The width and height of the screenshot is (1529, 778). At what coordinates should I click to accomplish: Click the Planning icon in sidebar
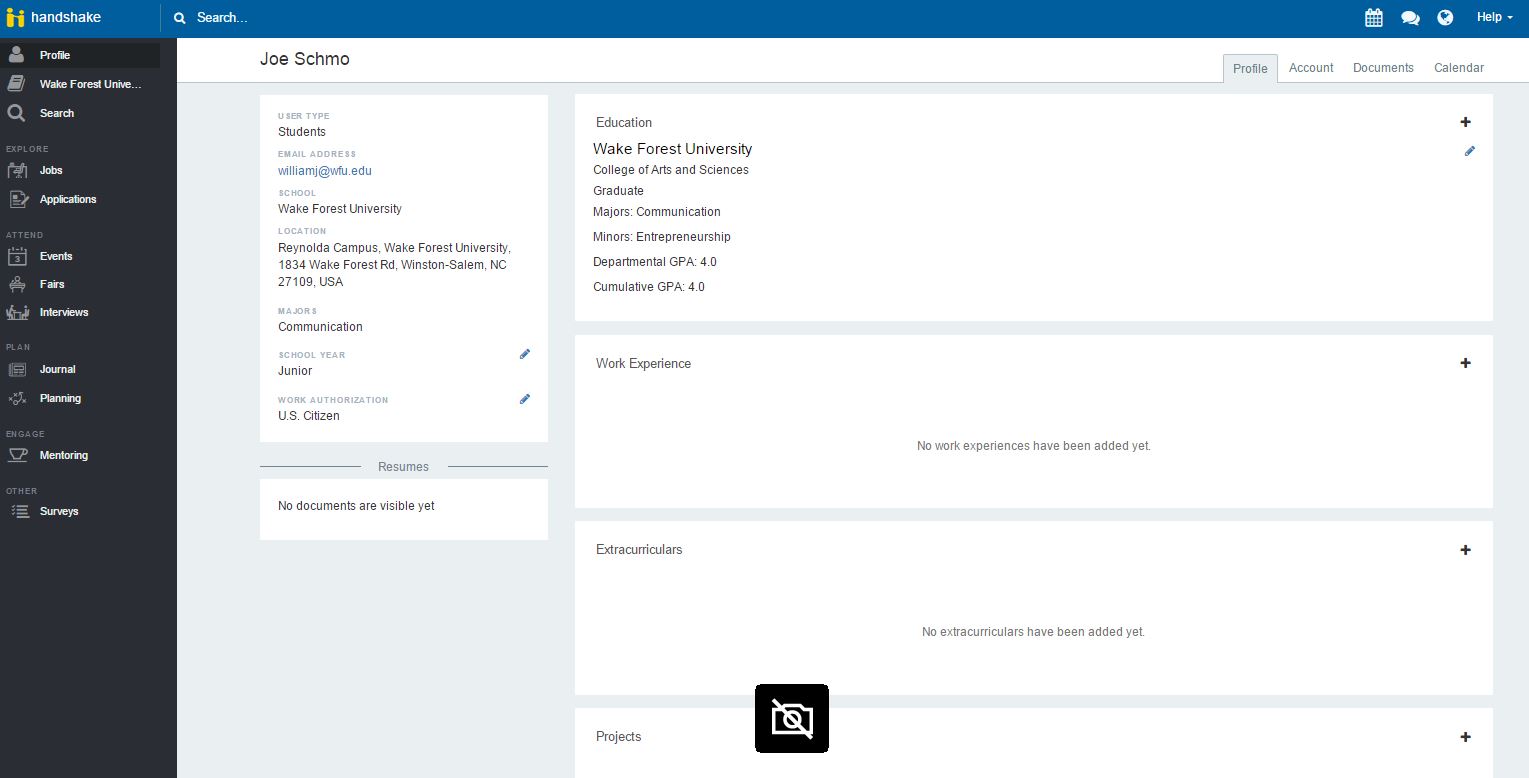18,398
